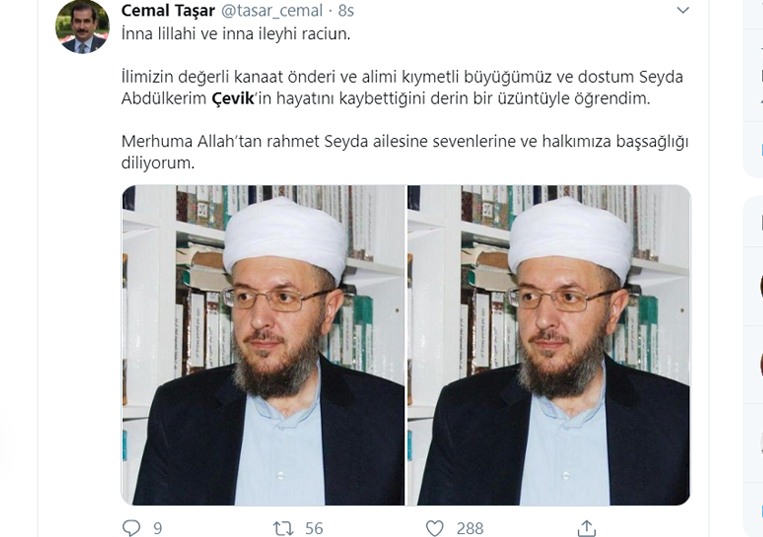
Task: Expand the tweet options chevron menu
Action: (683, 10)
